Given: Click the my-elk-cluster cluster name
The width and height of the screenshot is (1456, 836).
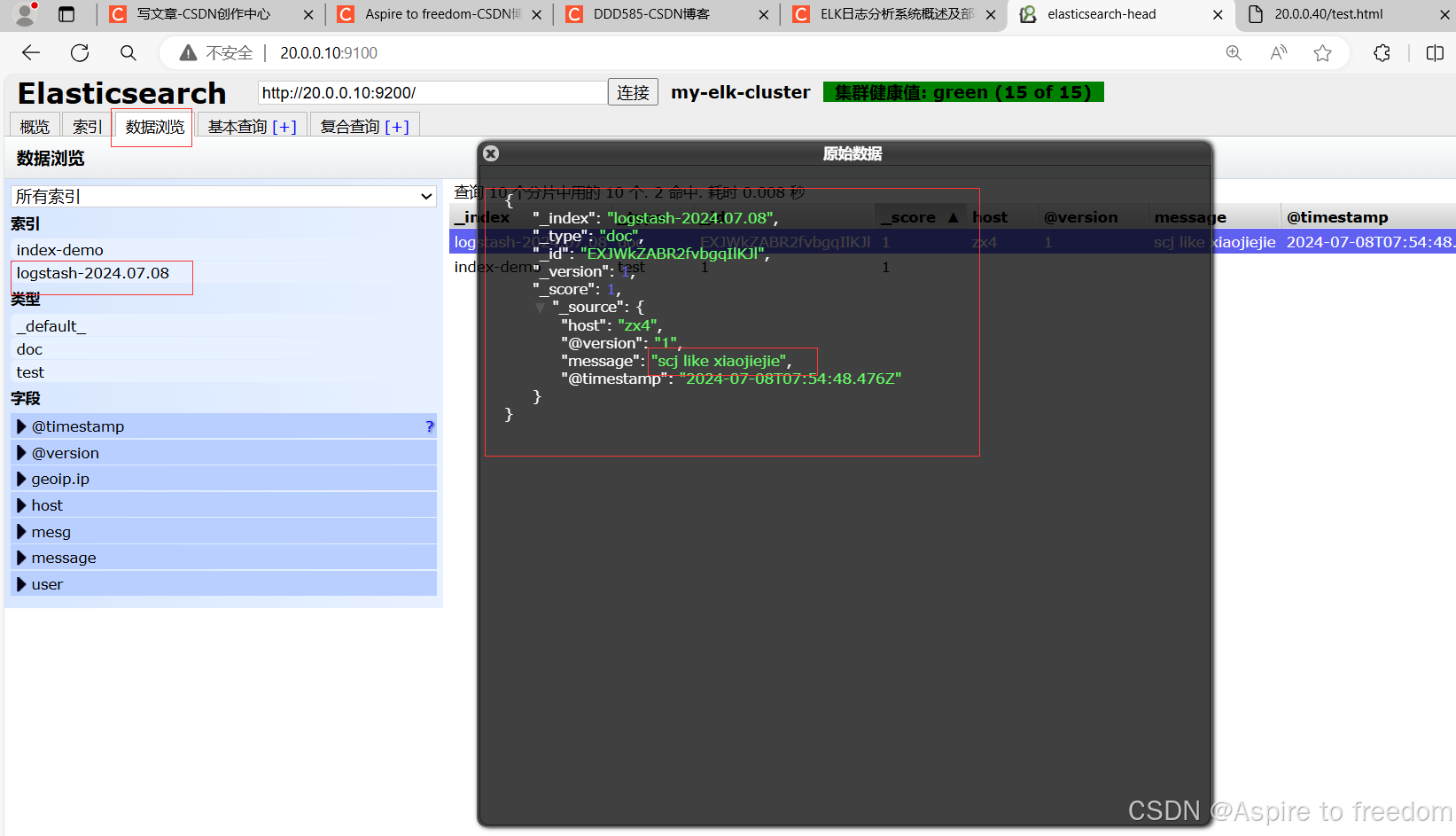Looking at the screenshot, I should click(x=741, y=92).
